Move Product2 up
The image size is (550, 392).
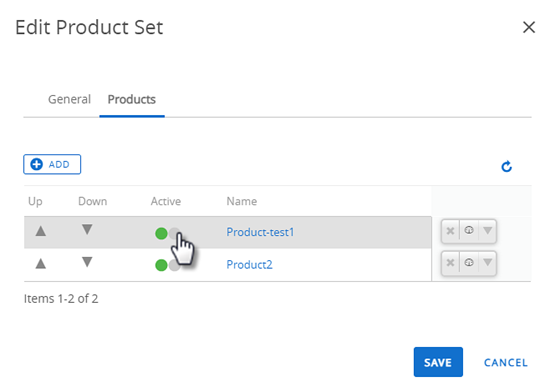(41, 263)
